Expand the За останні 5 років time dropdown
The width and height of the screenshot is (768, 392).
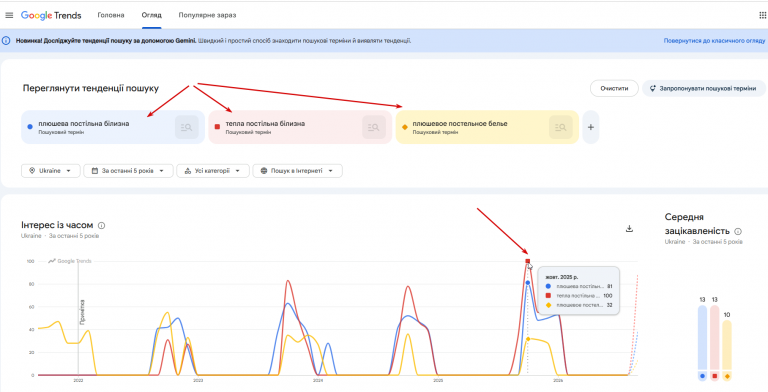128,171
